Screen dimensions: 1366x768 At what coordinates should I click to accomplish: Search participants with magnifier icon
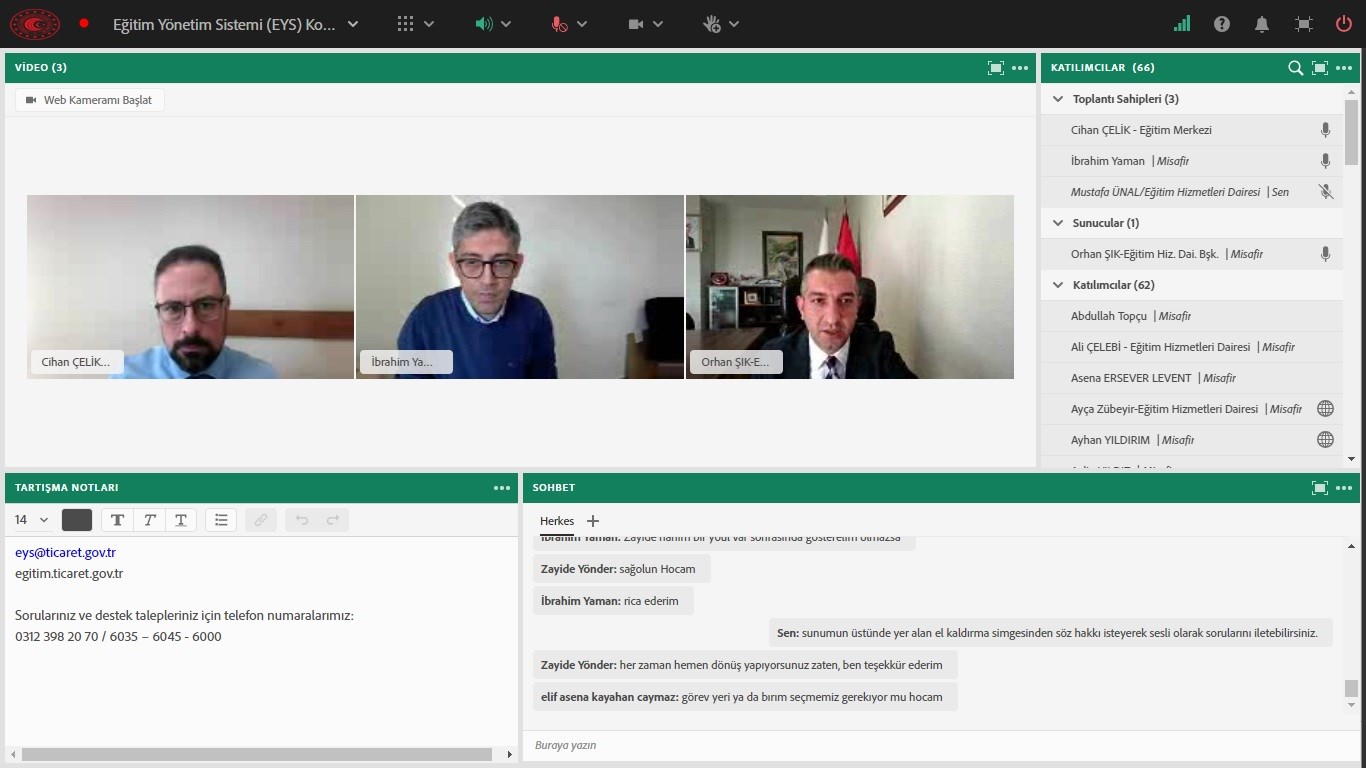1295,68
